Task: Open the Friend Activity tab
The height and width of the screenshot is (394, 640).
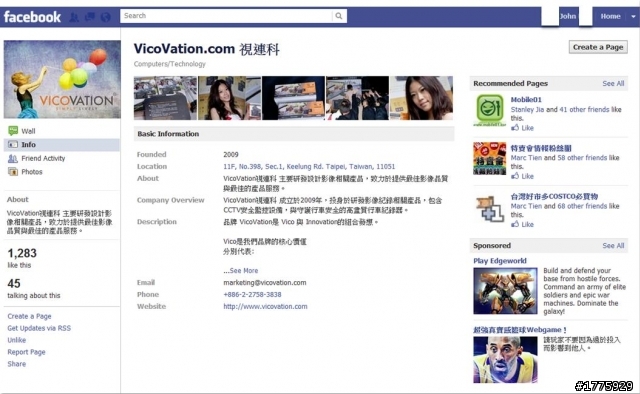Action: [43, 158]
